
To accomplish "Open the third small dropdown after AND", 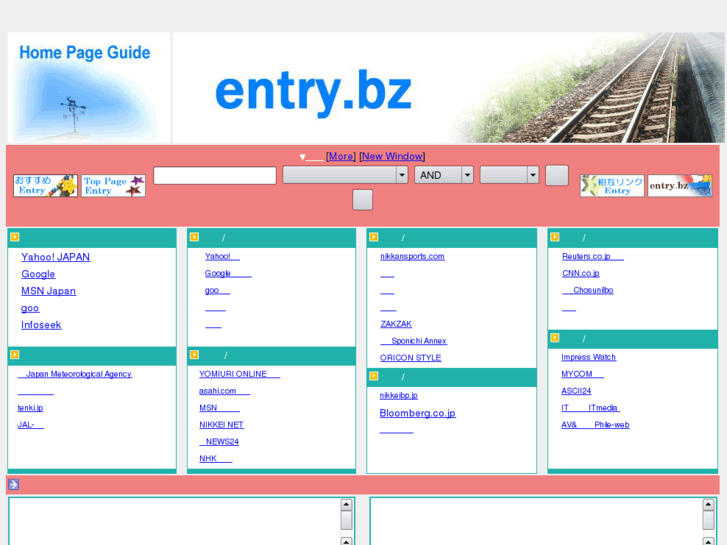I will point(509,175).
